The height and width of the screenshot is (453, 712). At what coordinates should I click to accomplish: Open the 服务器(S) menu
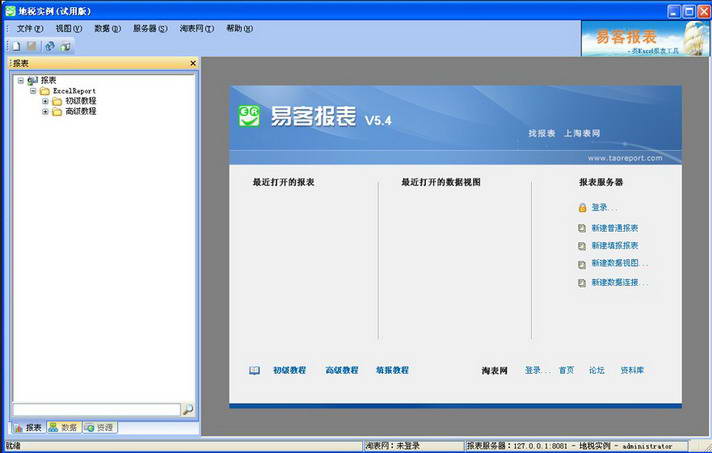click(150, 29)
